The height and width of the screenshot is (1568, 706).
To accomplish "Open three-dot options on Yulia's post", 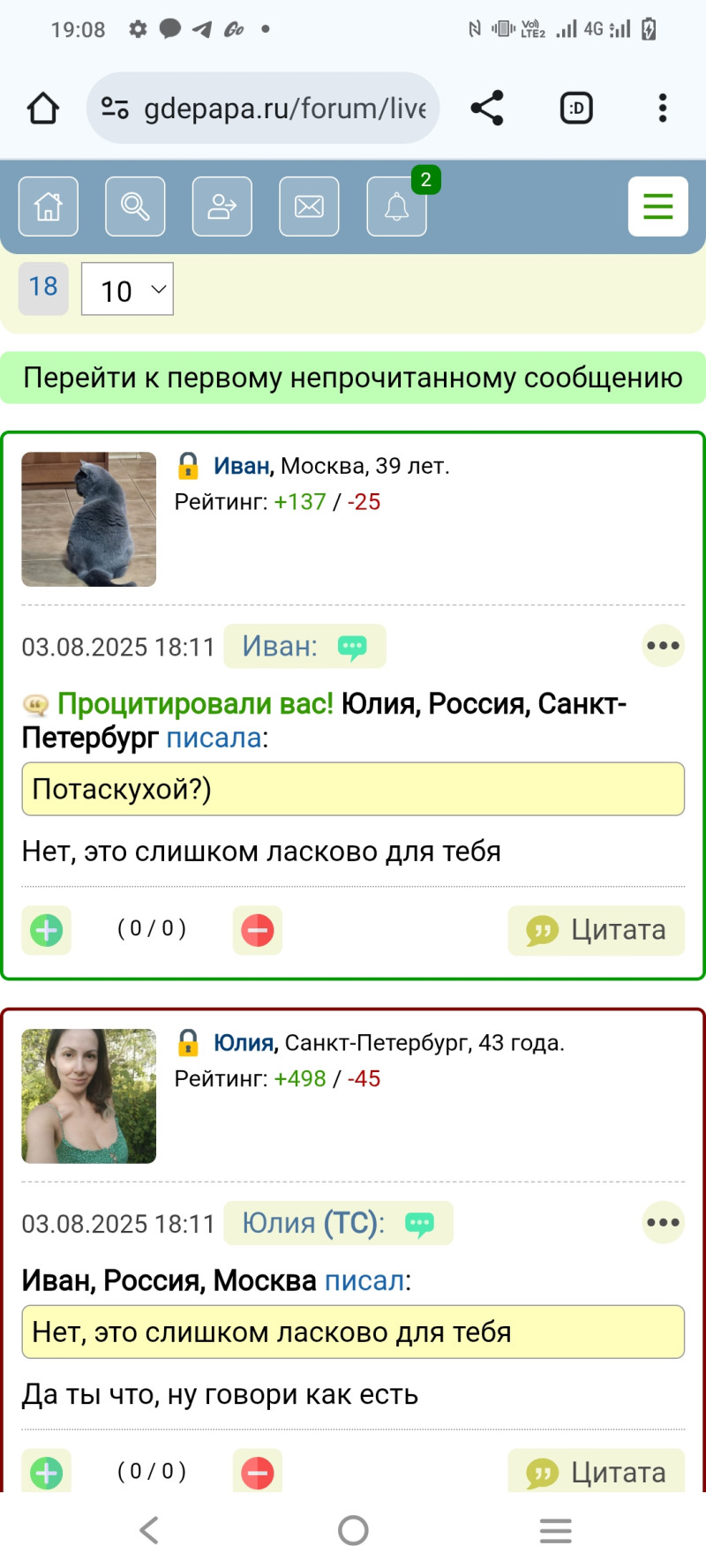I will (663, 1223).
